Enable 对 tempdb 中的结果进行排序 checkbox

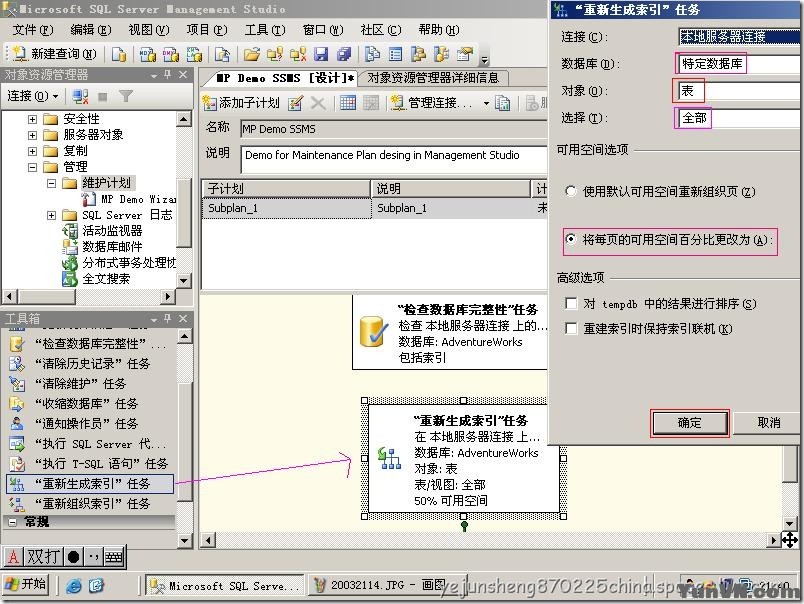571,304
